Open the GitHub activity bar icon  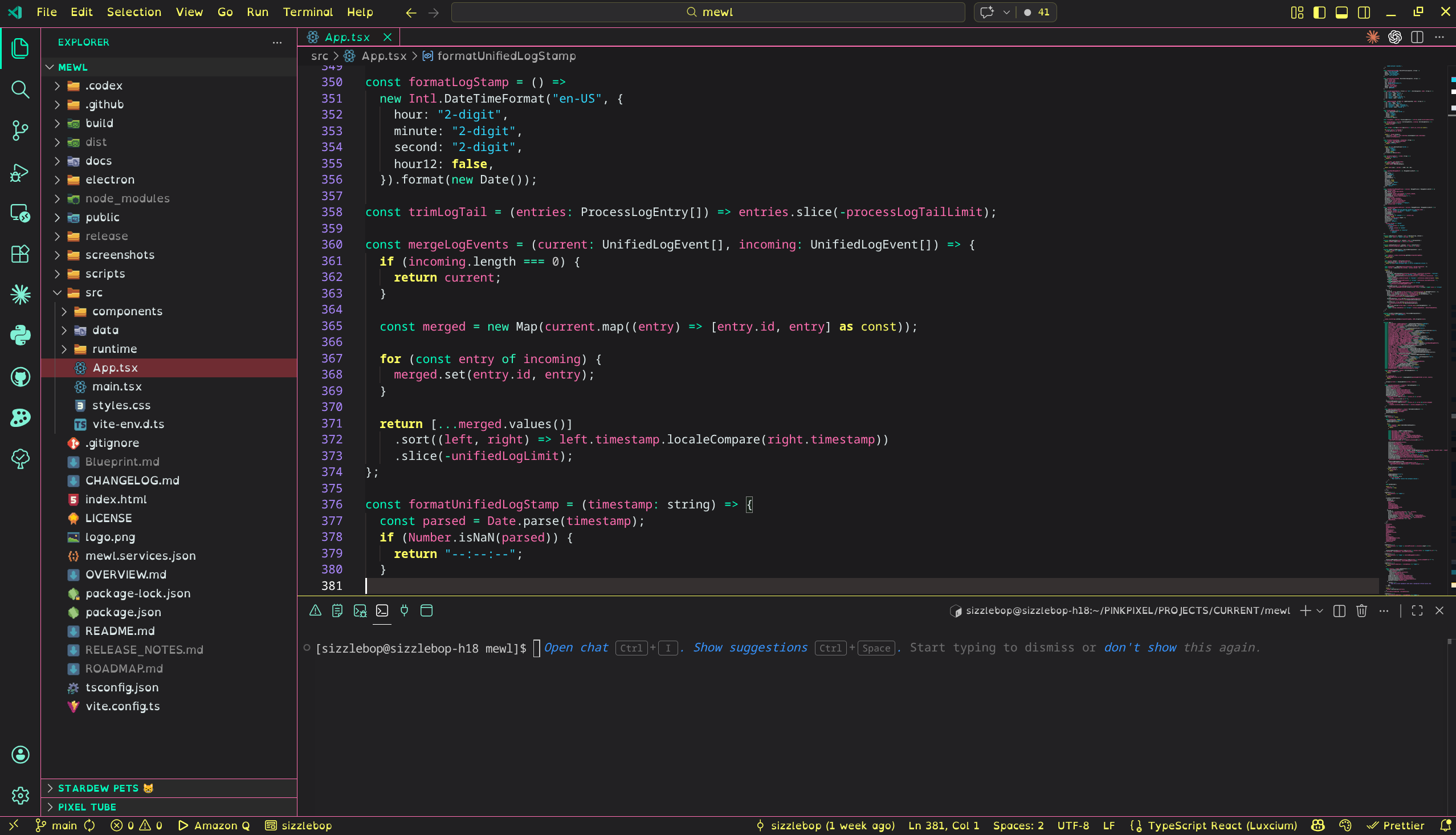click(20, 377)
